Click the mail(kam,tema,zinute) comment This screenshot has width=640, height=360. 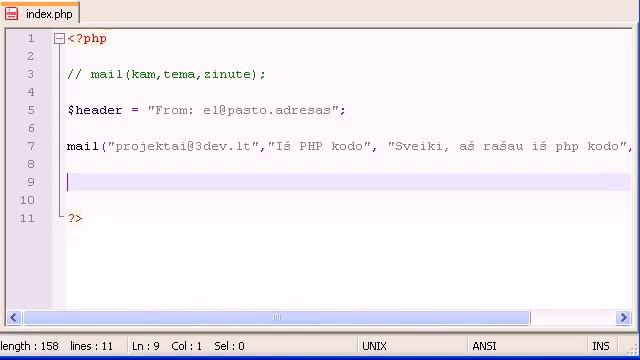tap(166, 74)
